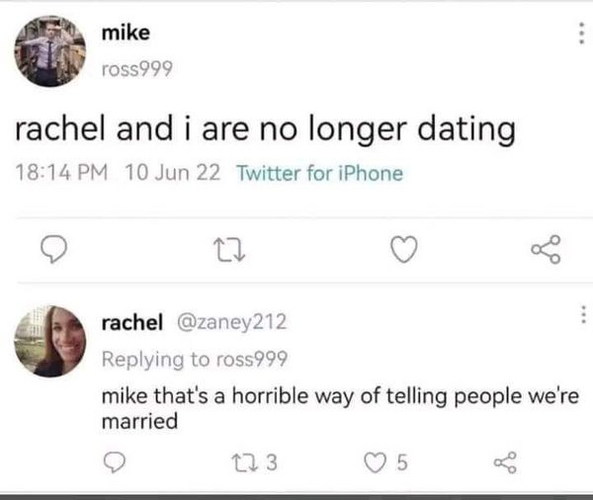
Task: Open rachel's profile picture
Action: click(x=50, y=341)
